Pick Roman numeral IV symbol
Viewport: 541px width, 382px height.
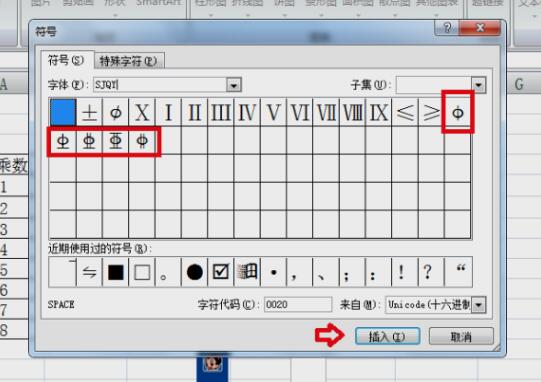[x=247, y=112]
